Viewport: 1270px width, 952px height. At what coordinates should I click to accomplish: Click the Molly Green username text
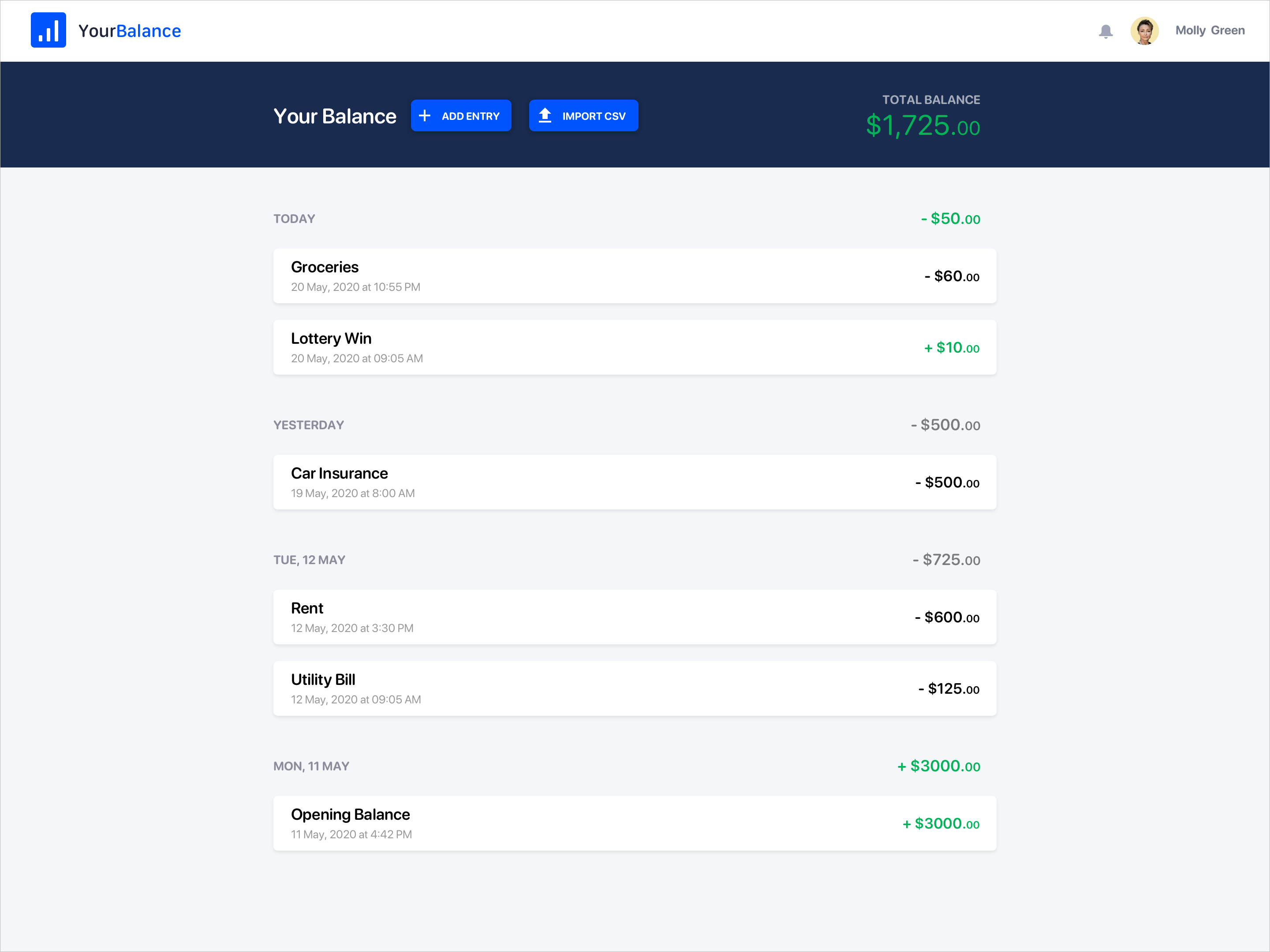(x=1209, y=30)
